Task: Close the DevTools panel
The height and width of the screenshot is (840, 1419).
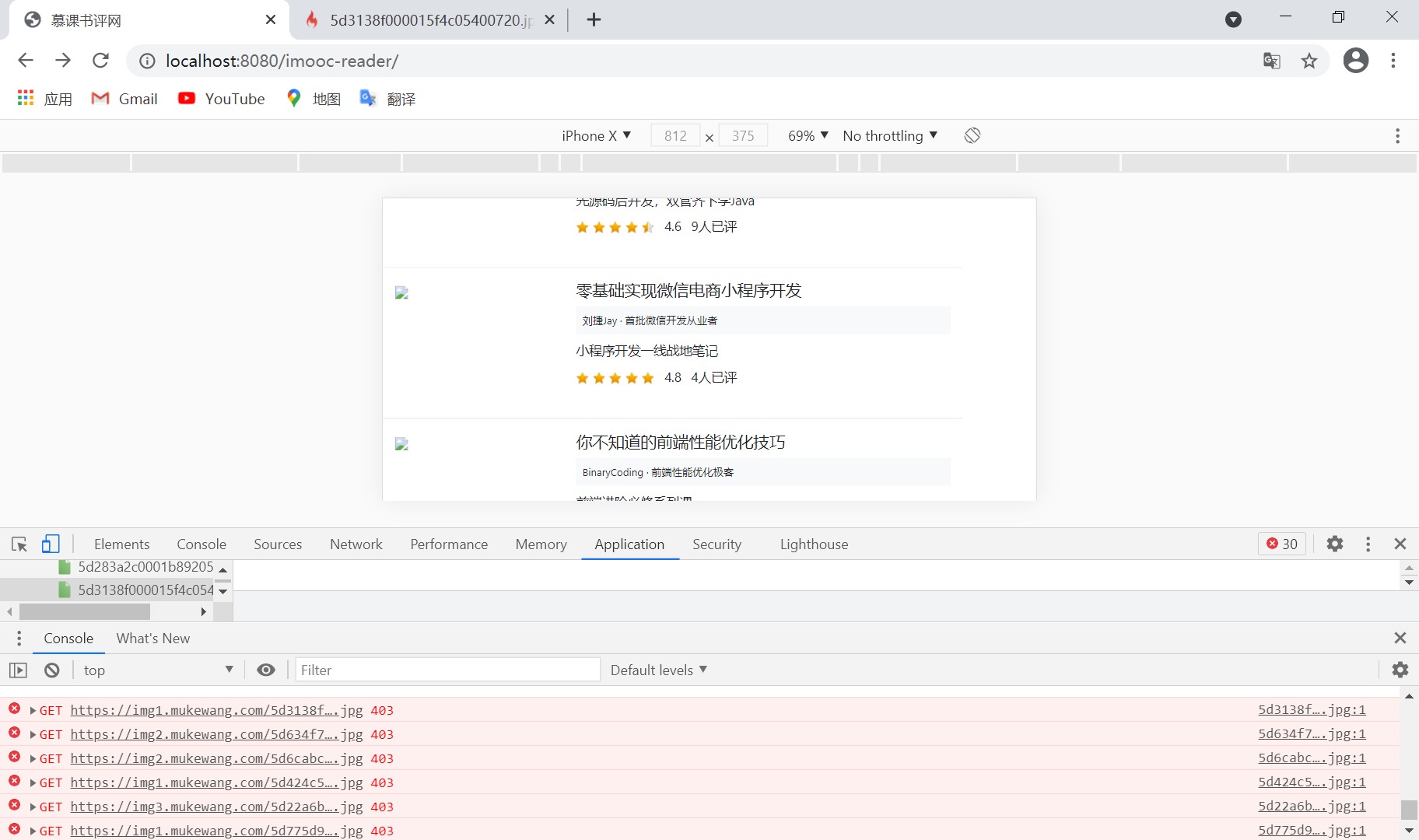Action: coord(1400,544)
